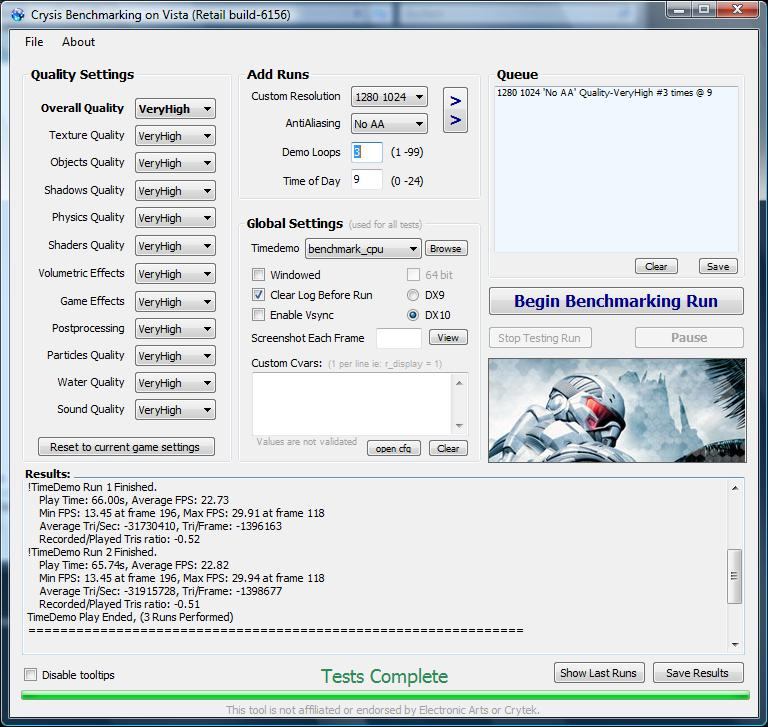Click the green progress bar
Viewport: 768px width, 727px height.
(385, 695)
